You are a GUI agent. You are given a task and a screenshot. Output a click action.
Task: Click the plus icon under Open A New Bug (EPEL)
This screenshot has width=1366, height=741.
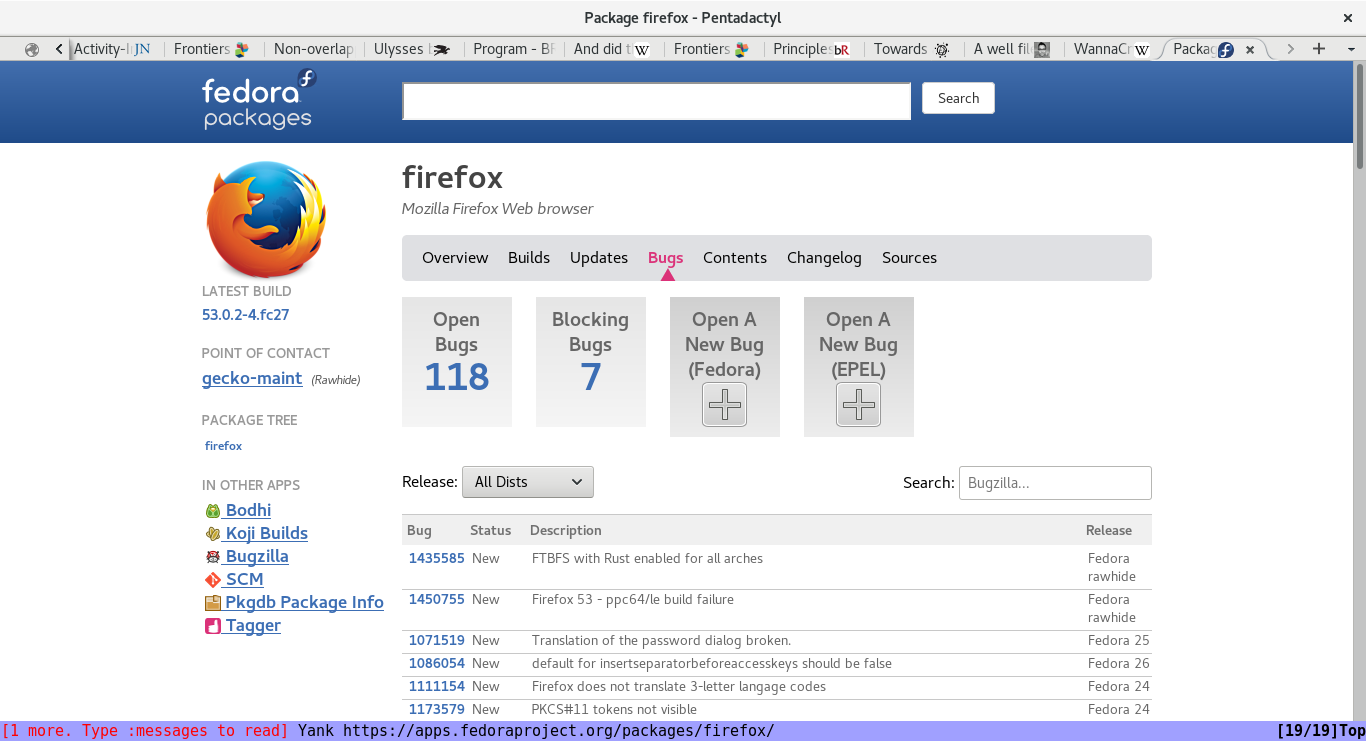(x=858, y=405)
